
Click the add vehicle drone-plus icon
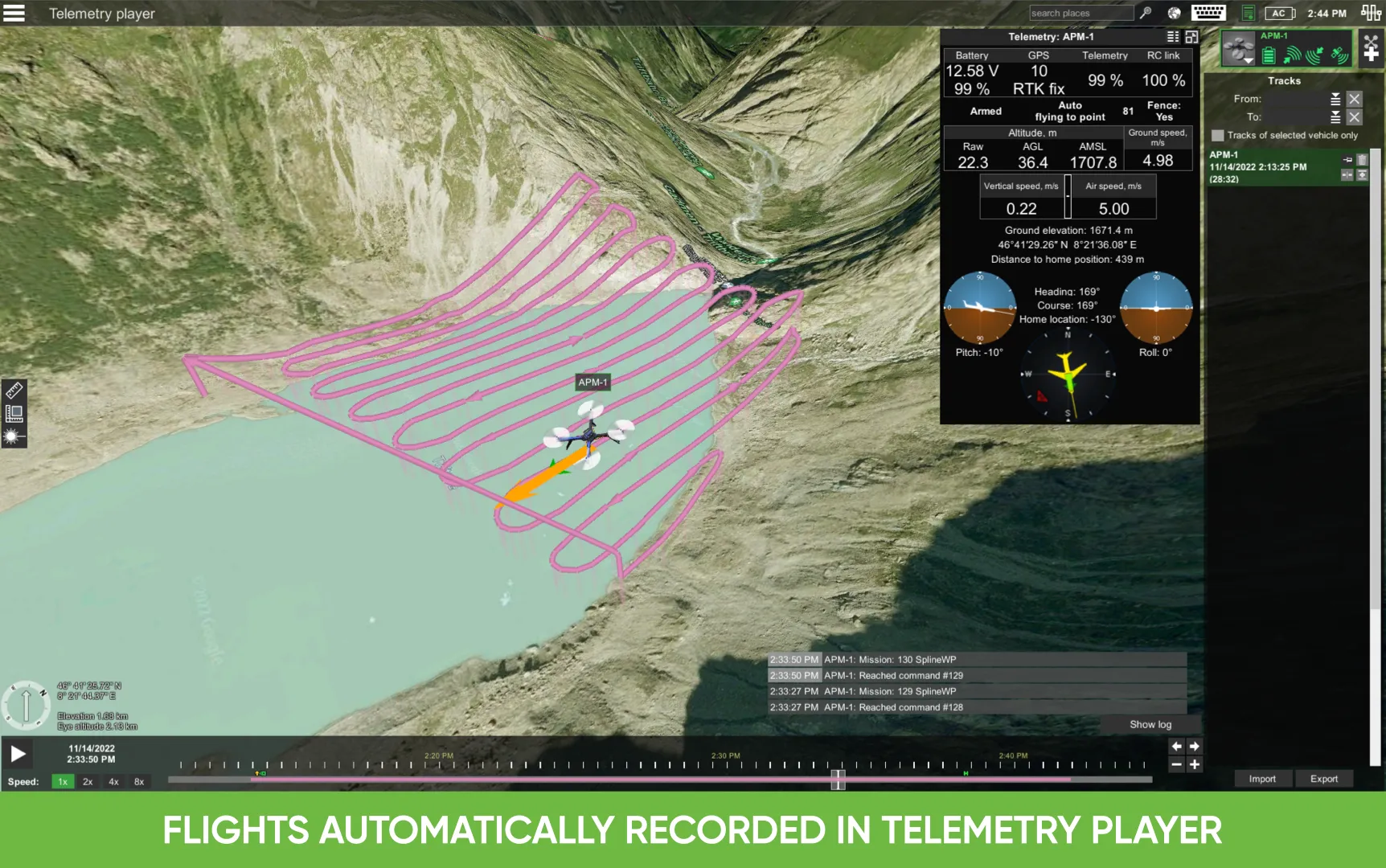(x=1371, y=47)
